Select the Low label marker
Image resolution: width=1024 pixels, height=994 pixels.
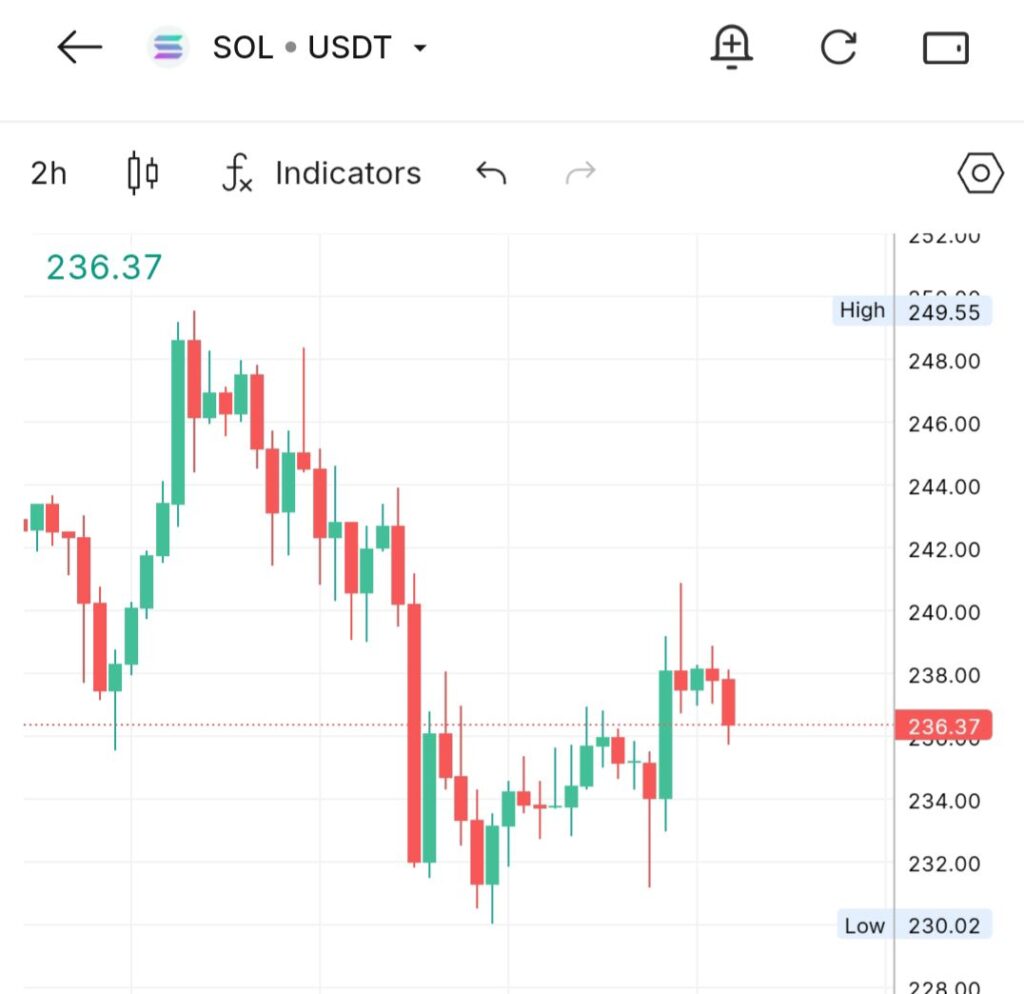tap(864, 925)
